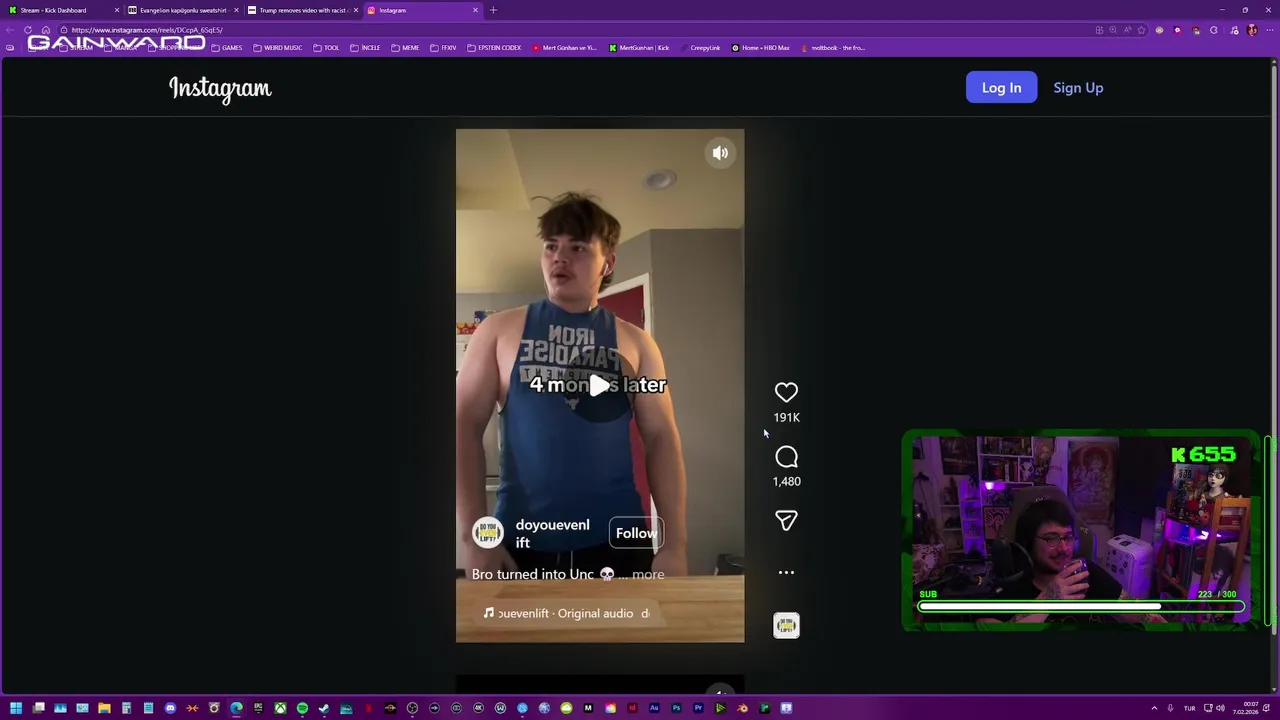This screenshot has height=720, width=1280.
Task: Open Discord from the taskbar
Action: tap(170, 708)
